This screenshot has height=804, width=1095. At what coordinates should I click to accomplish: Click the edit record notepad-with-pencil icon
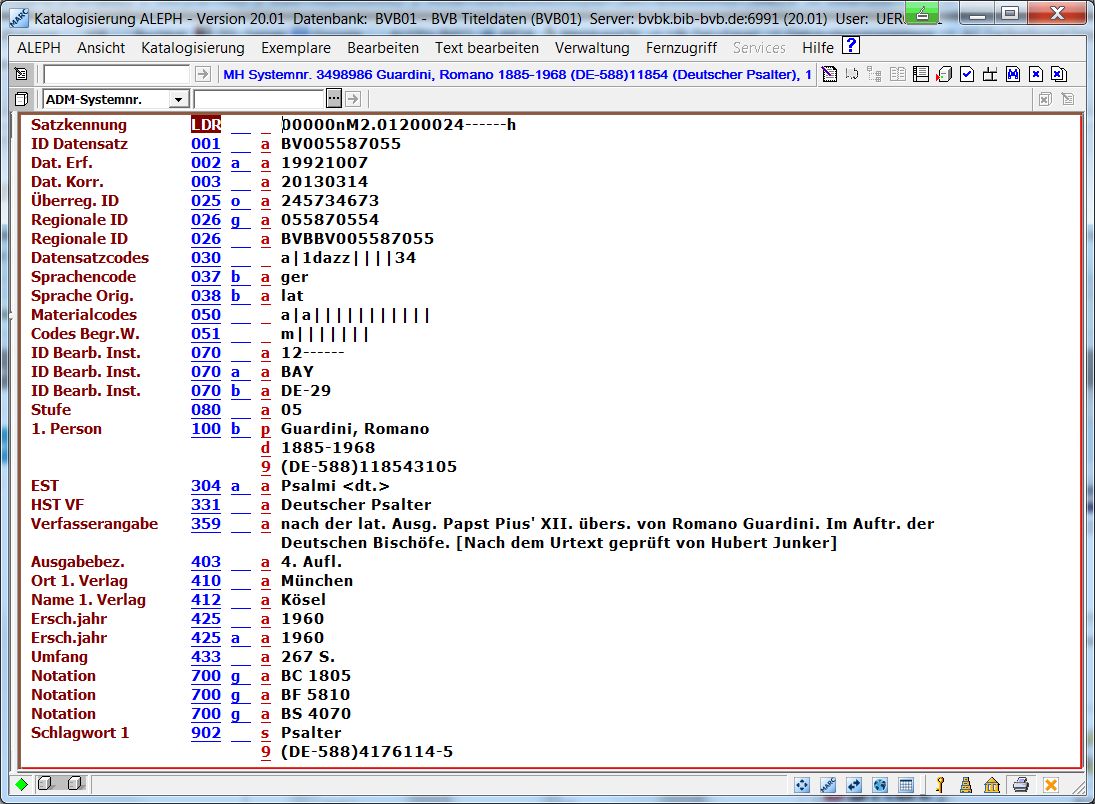[829, 74]
